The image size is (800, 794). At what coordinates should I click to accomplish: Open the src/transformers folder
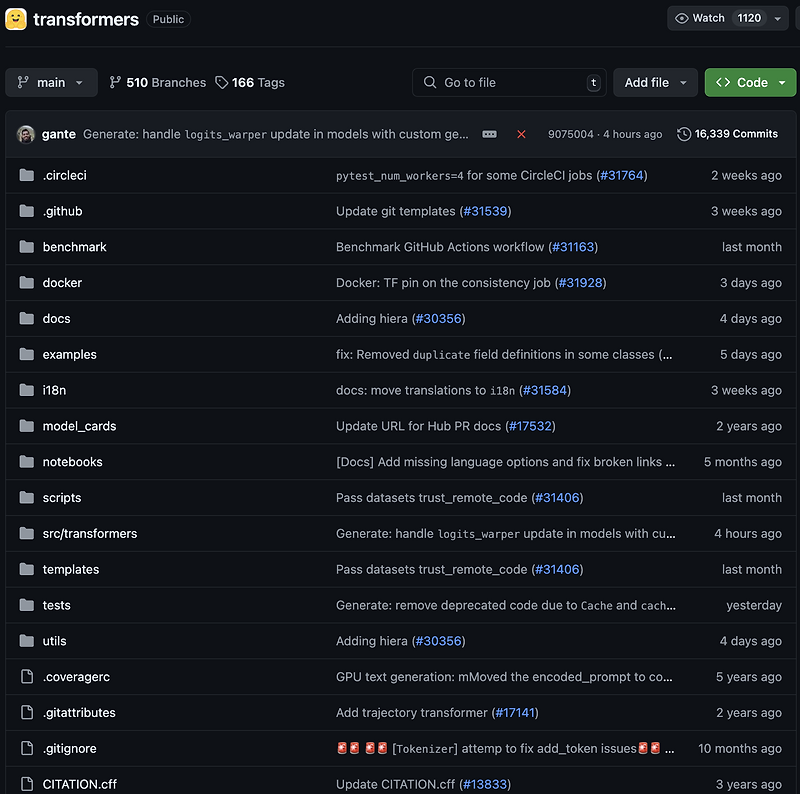[x=90, y=533]
